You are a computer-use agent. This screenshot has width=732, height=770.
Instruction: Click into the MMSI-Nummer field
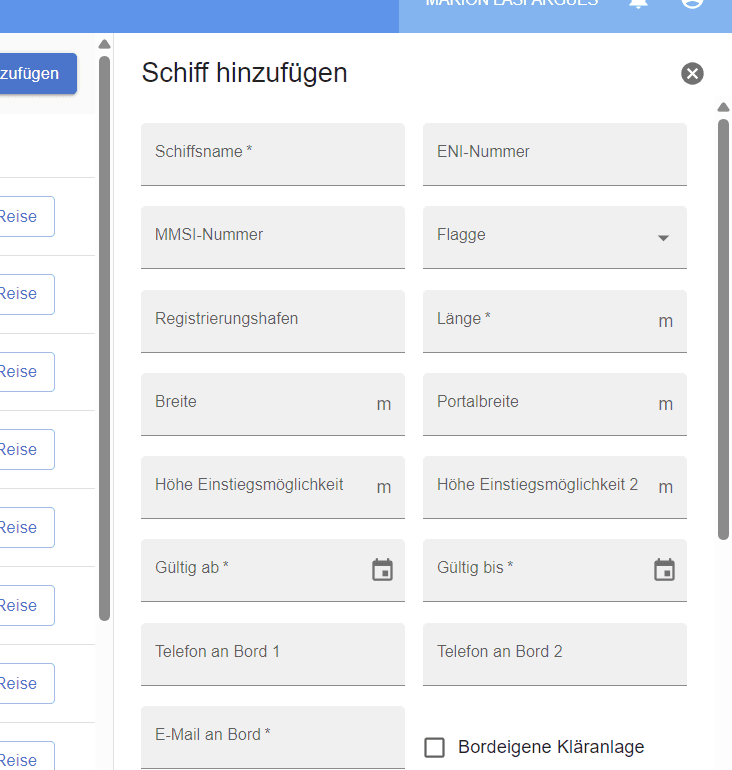pos(273,237)
